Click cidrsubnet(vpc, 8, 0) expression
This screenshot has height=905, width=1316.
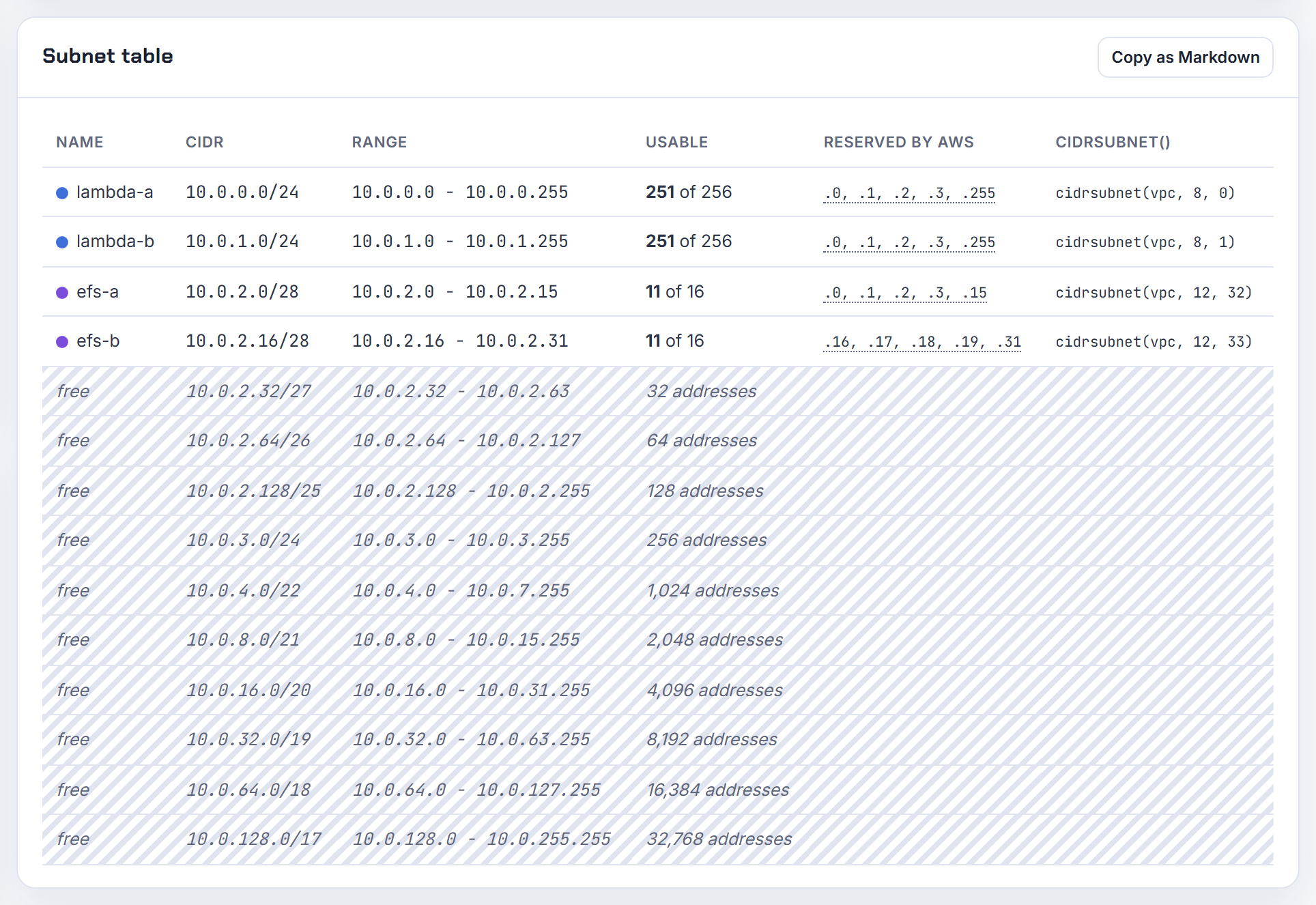[1145, 193]
